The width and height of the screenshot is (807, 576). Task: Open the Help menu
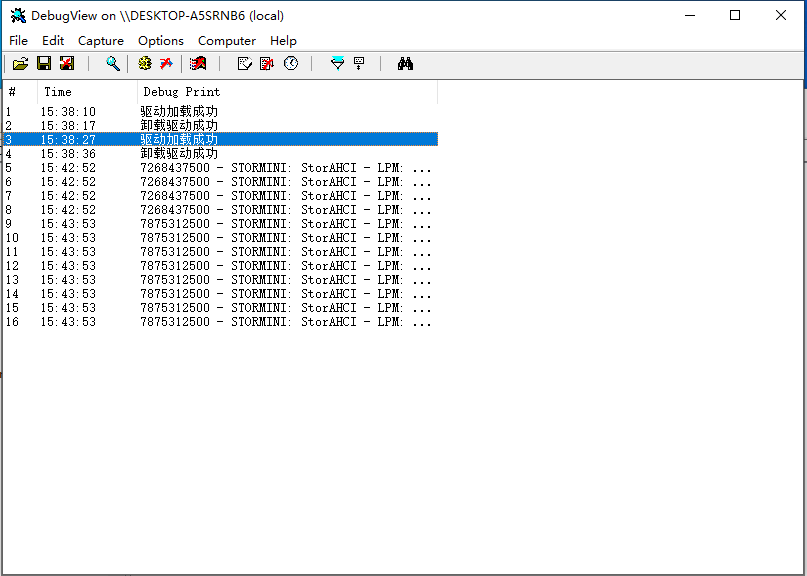coord(283,41)
